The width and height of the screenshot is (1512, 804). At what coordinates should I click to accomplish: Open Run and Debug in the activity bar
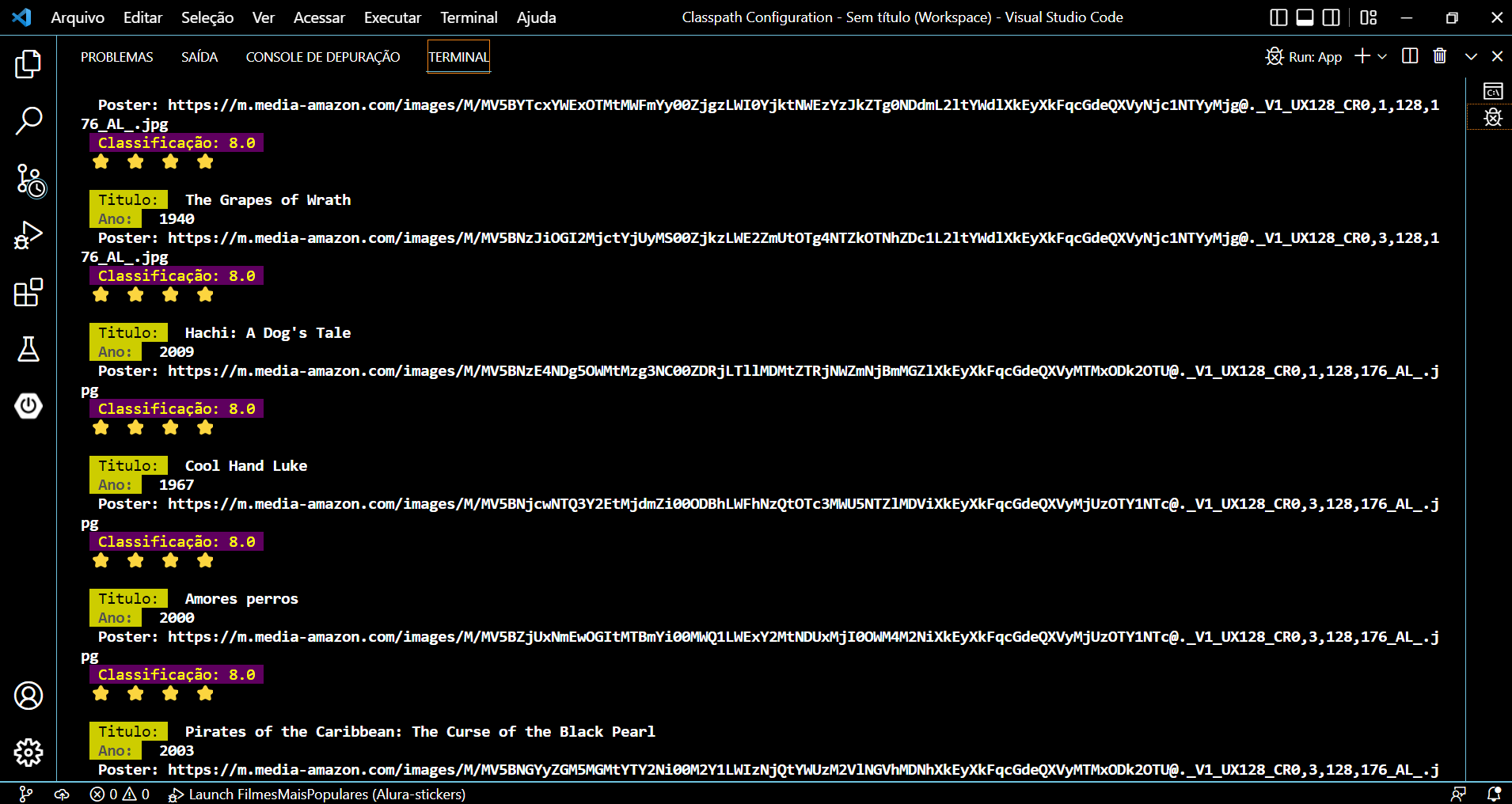tap(28, 235)
